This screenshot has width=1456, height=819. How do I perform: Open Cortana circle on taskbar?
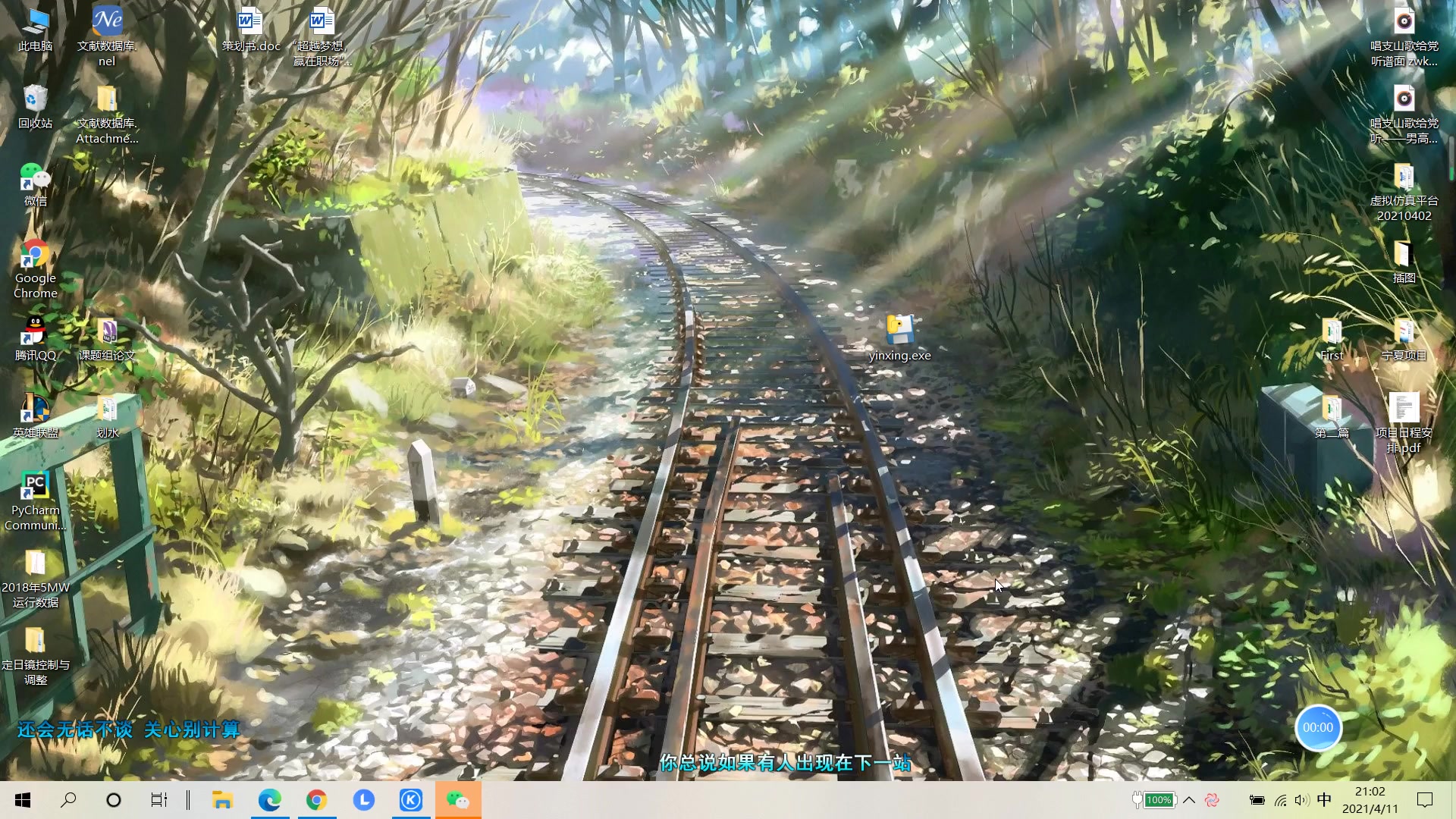(114, 800)
